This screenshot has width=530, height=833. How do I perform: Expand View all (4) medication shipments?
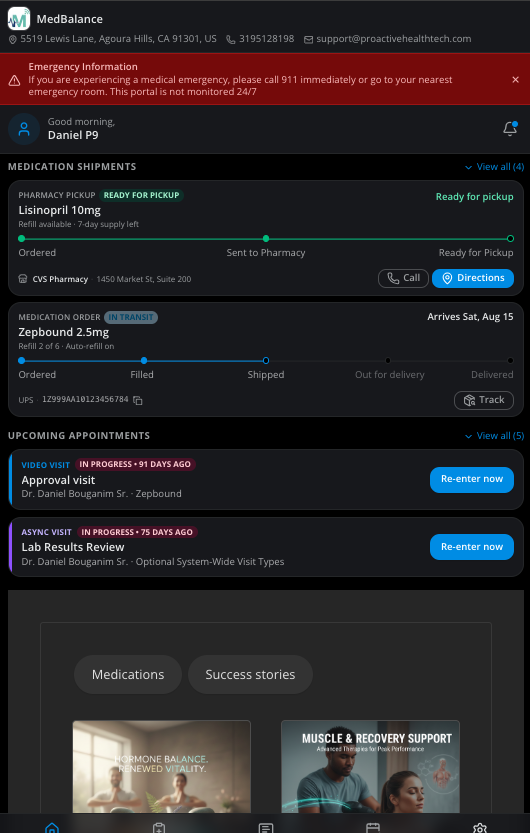click(x=494, y=167)
